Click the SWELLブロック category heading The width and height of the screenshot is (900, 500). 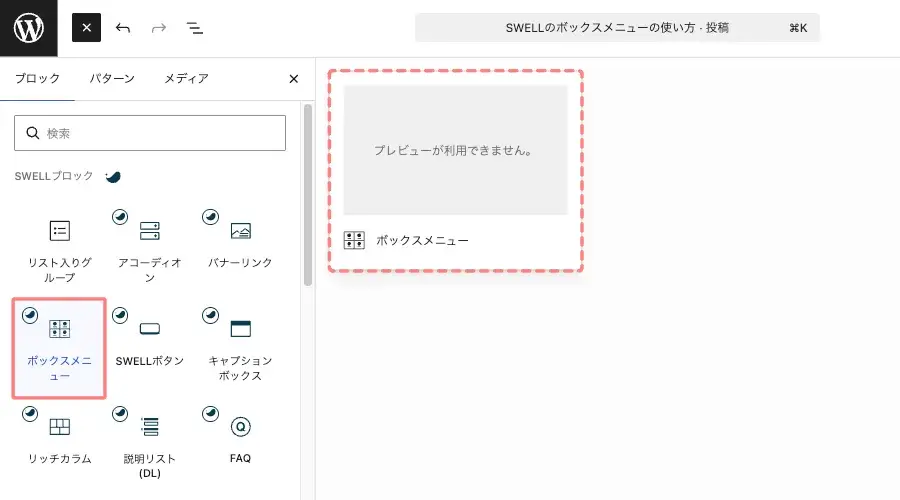(54, 176)
